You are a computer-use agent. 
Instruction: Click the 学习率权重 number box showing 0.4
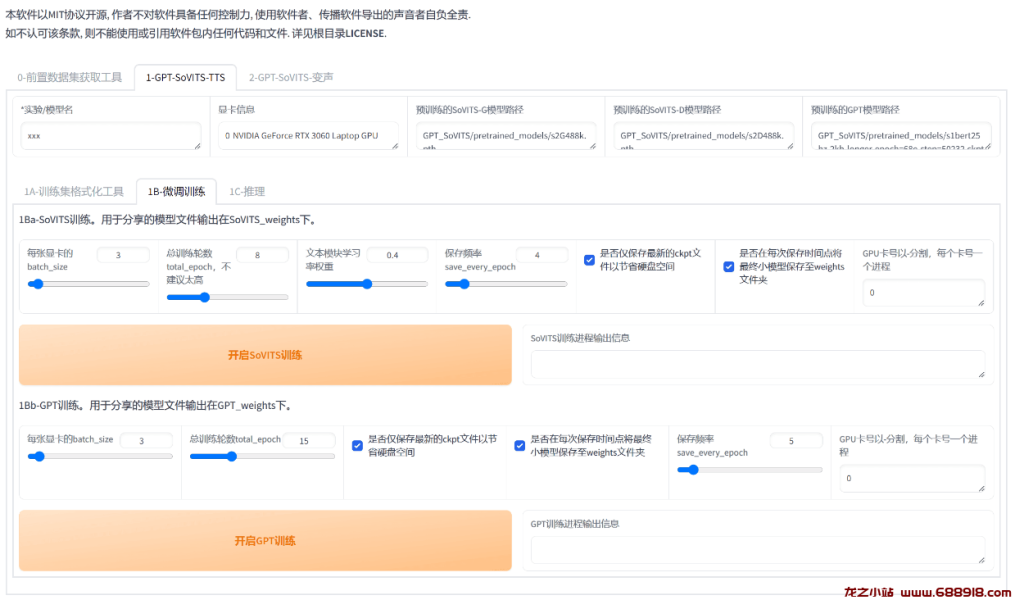click(x=397, y=255)
